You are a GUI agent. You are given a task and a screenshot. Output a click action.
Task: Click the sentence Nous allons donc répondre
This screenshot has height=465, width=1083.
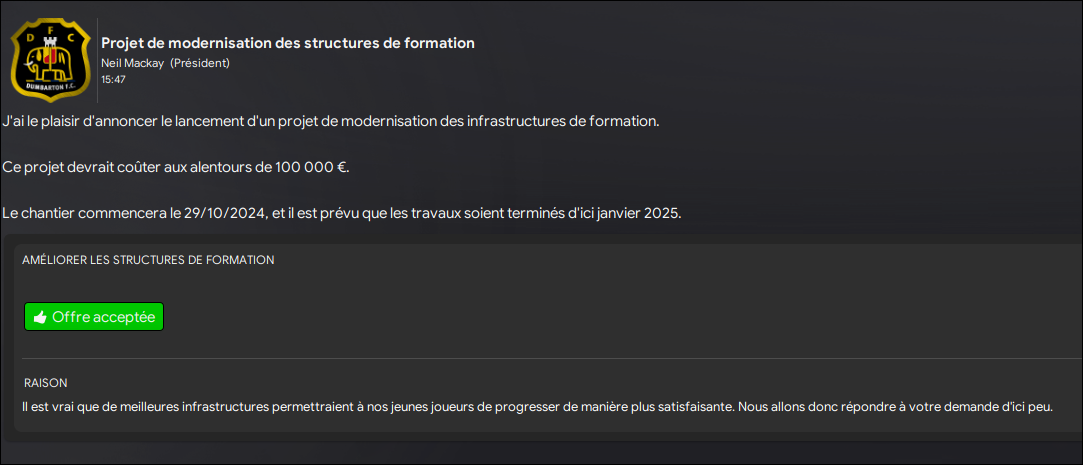895,406
